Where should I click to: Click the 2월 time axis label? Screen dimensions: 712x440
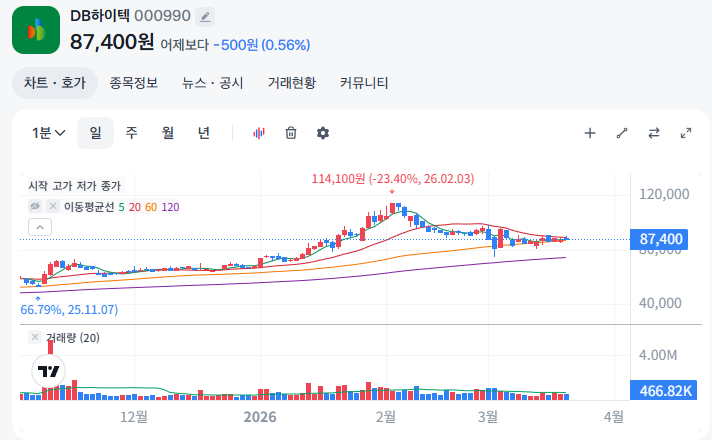click(x=386, y=417)
